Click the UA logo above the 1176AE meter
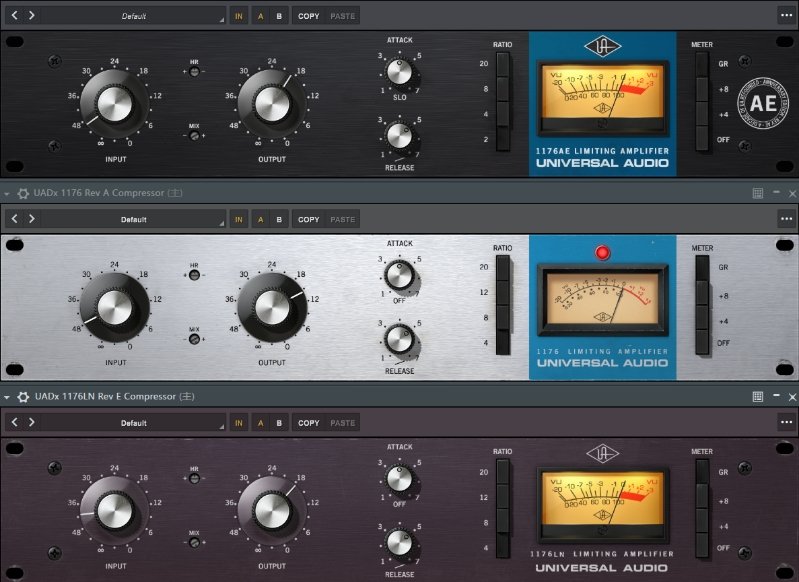The image size is (799, 582). (602, 46)
